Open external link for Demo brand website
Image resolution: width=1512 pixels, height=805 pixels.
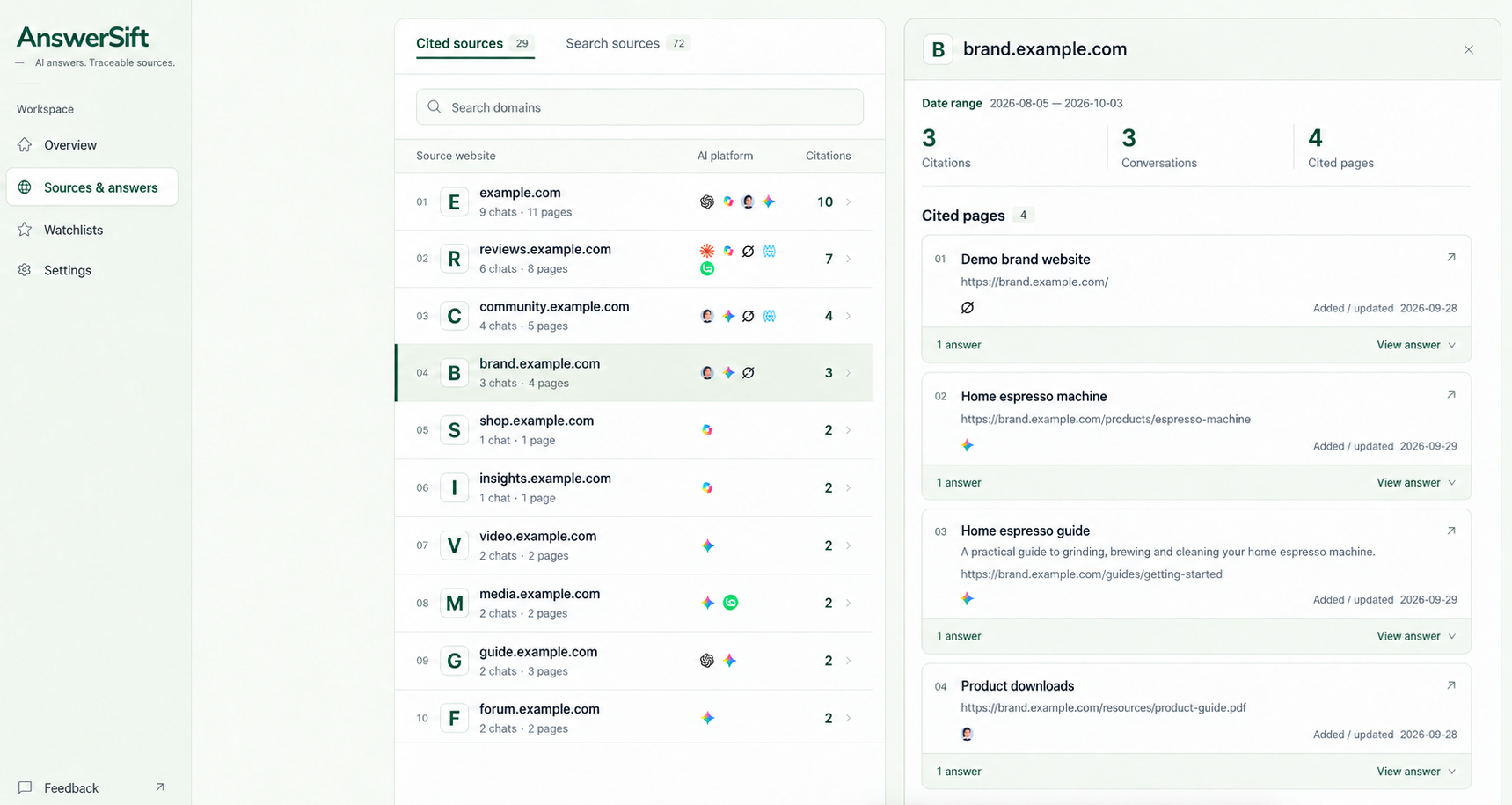coord(1450,258)
